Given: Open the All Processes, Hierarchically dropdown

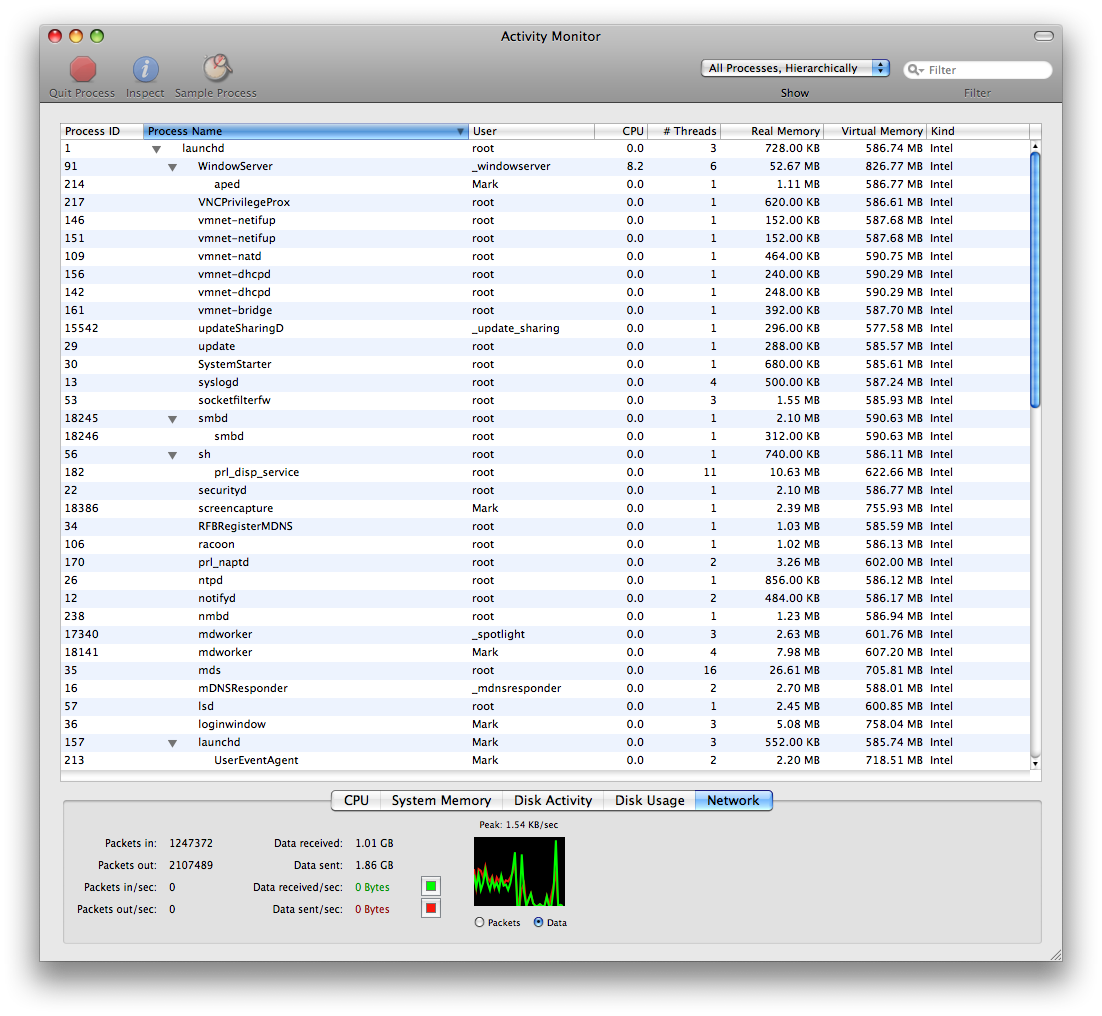Looking at the screenshot, I should tap(795, 68).
